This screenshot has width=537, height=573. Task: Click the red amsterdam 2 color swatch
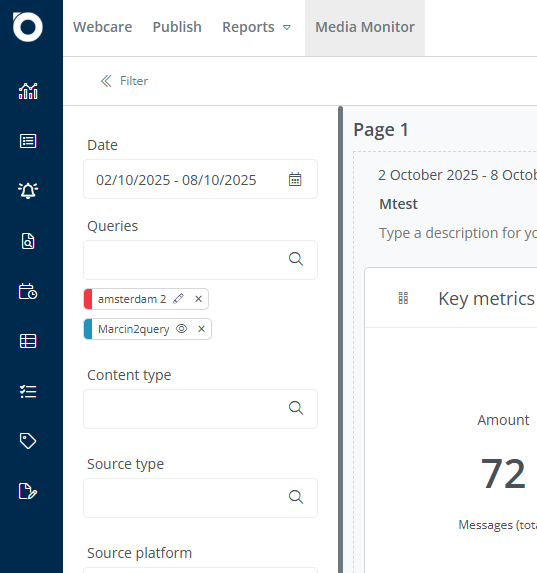tap(88, 299)
